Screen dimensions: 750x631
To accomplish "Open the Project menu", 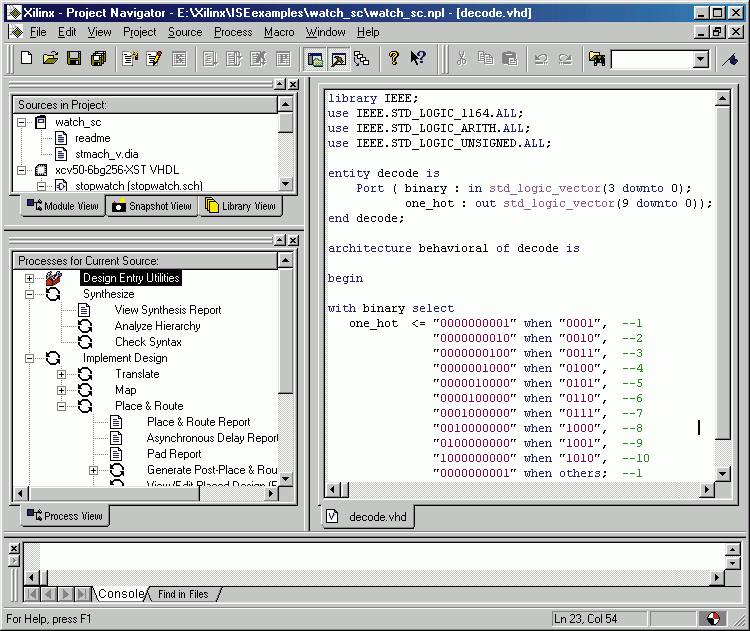I will [140, 32].
